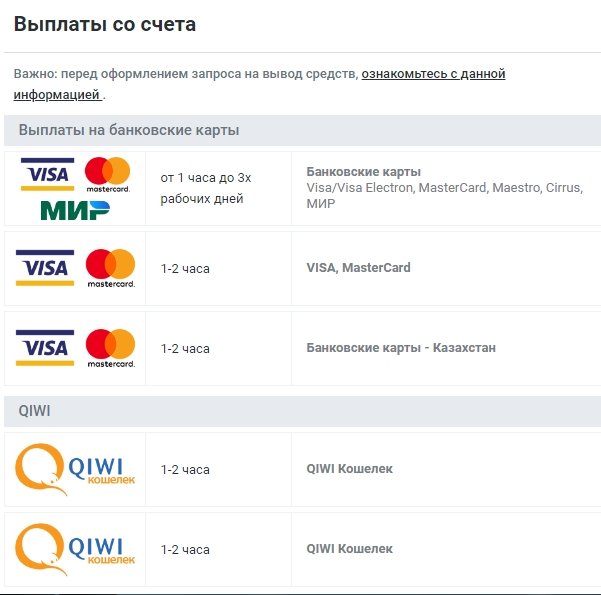601x595 pixels.
Task: Click the МИР payment system logo
Action: point(75,209)
